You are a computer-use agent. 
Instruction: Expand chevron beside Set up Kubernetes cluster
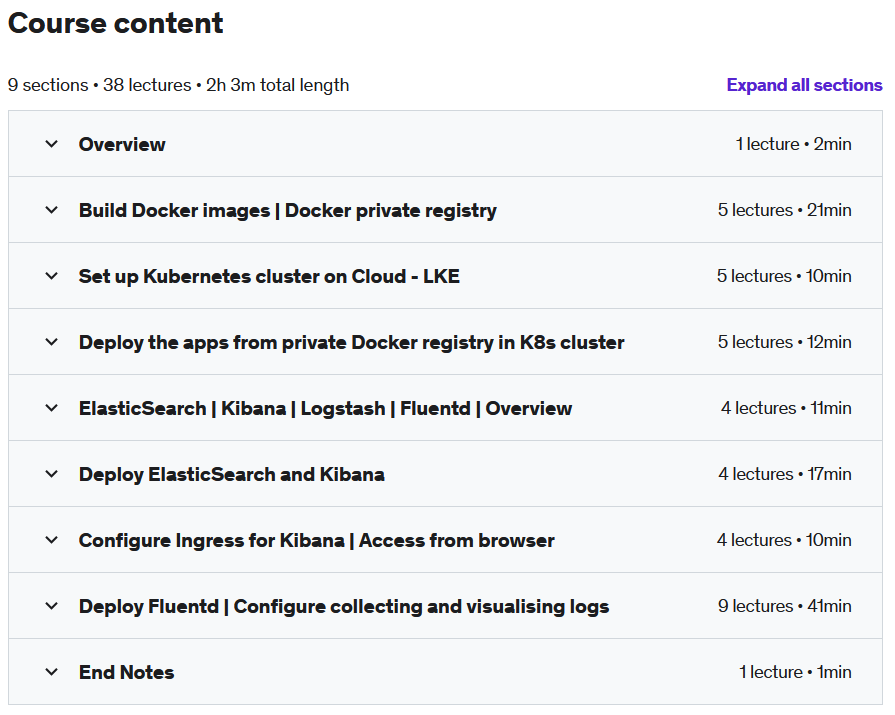pyautogui.click(x=51, y=276)
